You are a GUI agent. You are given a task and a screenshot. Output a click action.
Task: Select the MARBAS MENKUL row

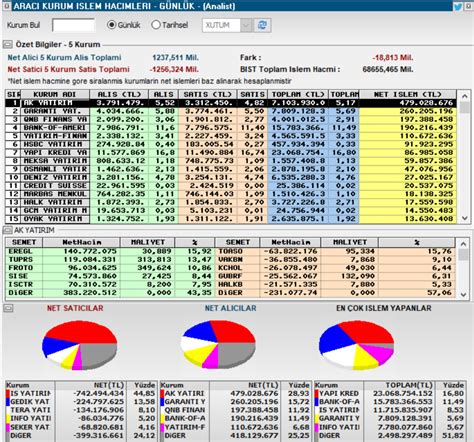pyautogui.click(x=231, y=194)
